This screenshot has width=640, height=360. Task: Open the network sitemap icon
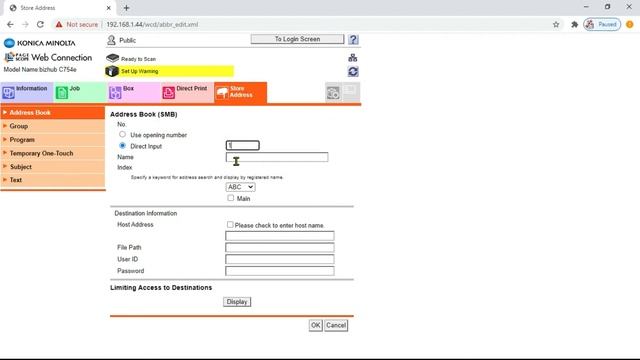[x=353, y=58]
